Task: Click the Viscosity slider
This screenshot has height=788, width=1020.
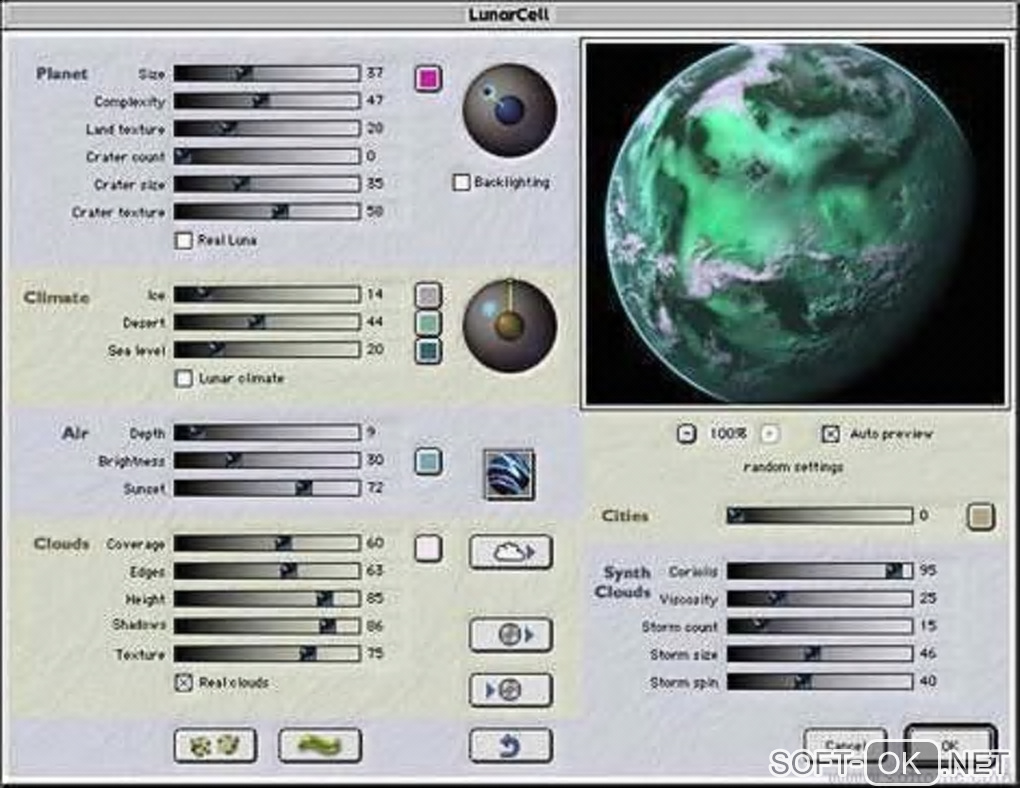Action: point(820,599)
